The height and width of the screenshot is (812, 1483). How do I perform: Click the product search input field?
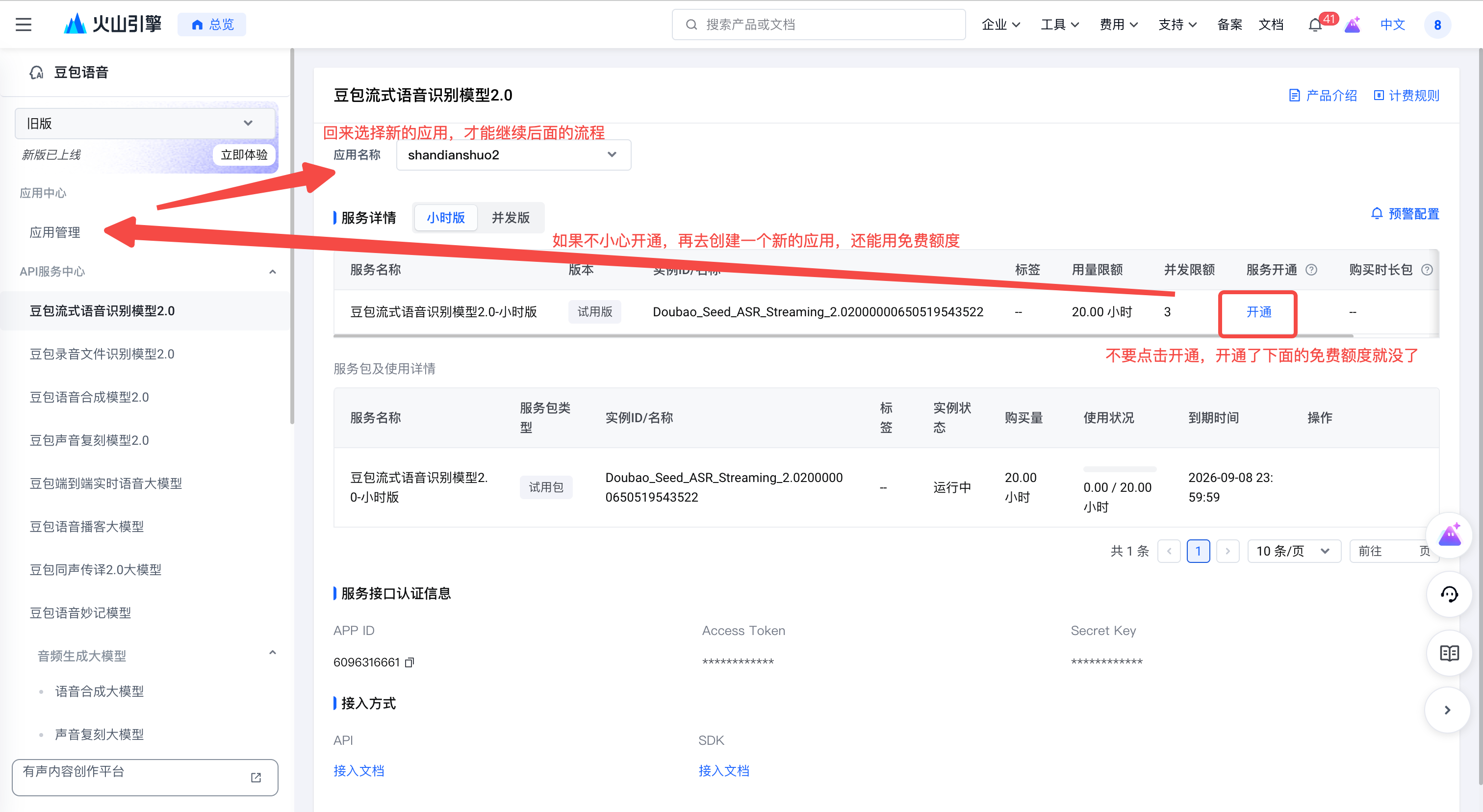coord(818,25)
